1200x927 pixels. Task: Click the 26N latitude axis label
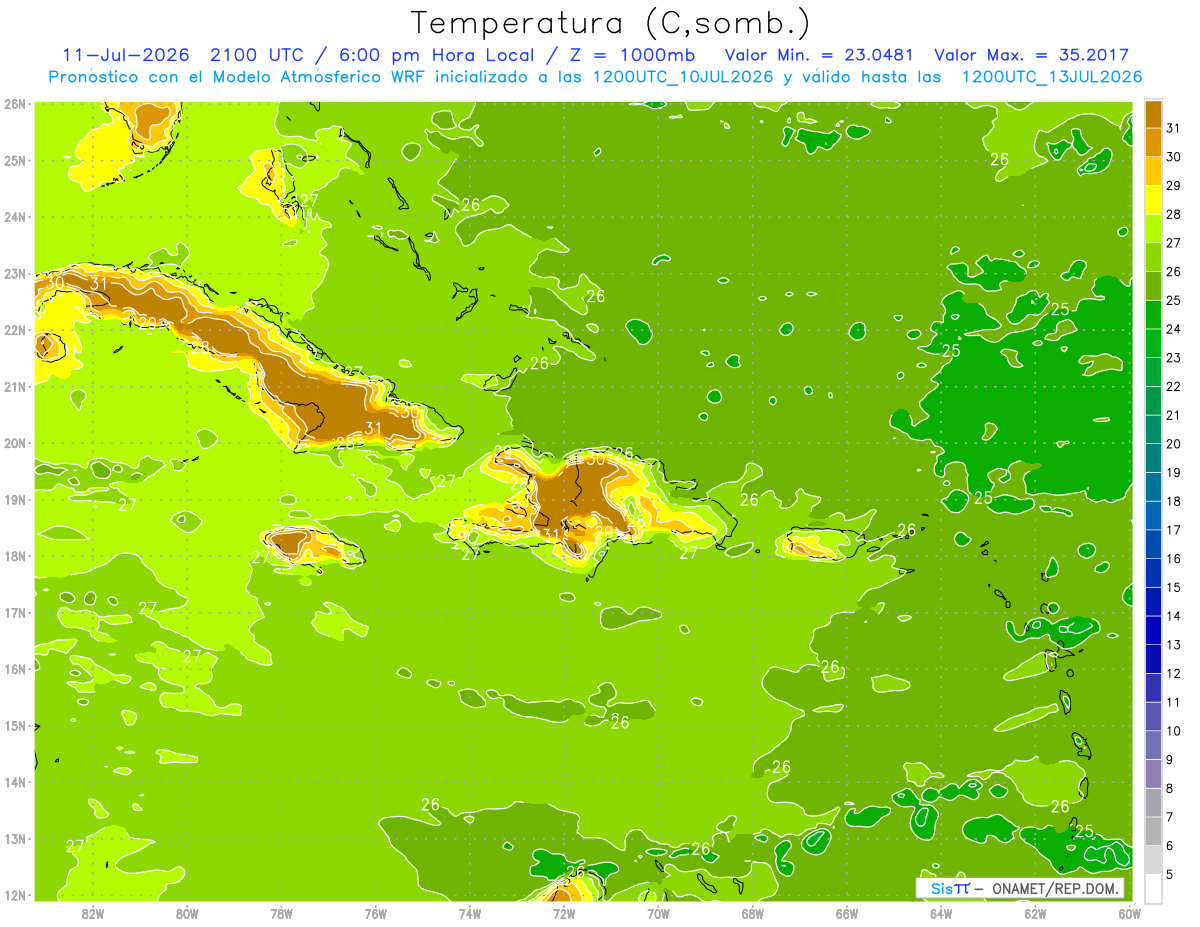(x=14, y=104)
